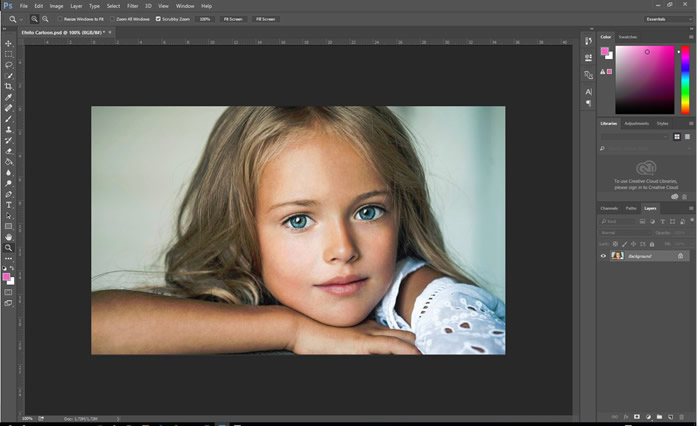Hide the Background layer with eye icon
The height and width of the screenshot is (426, 697).
click(x=603, y=256)
